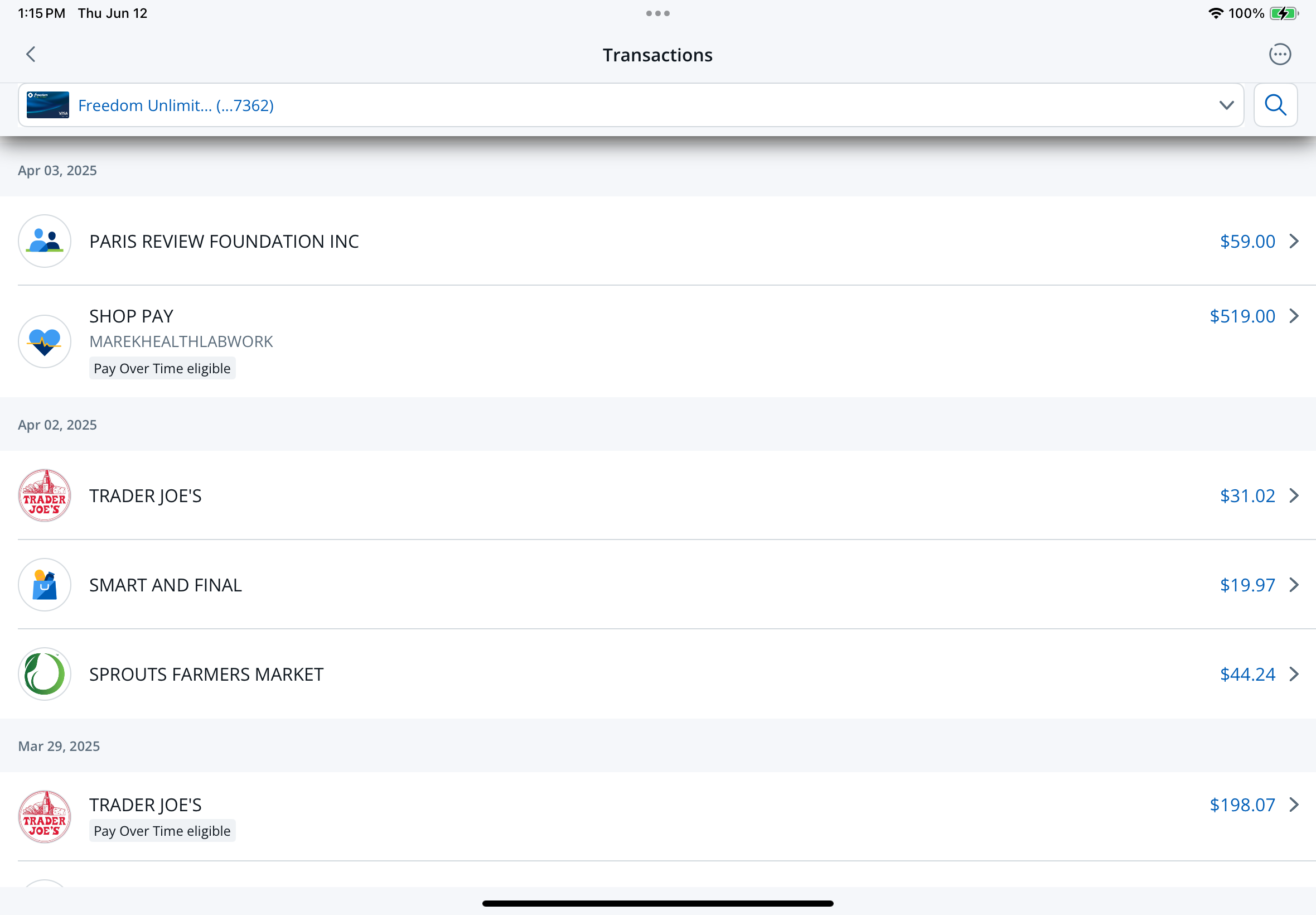This screenshot has height=915, width=1316.
Task: Tap the Transactions page title
Action: 657,55
